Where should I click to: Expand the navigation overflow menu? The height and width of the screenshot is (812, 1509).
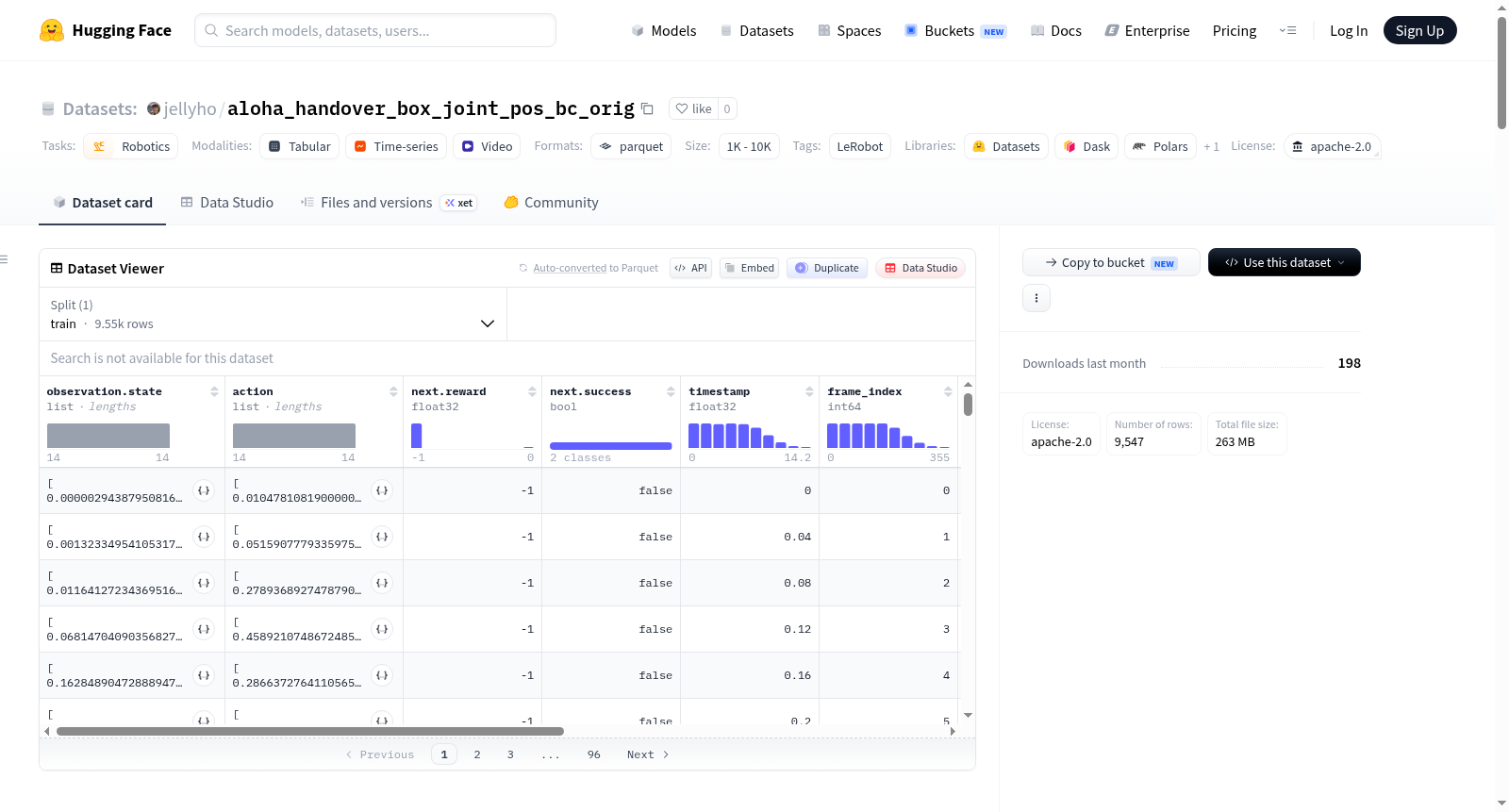pos(1287,30)
